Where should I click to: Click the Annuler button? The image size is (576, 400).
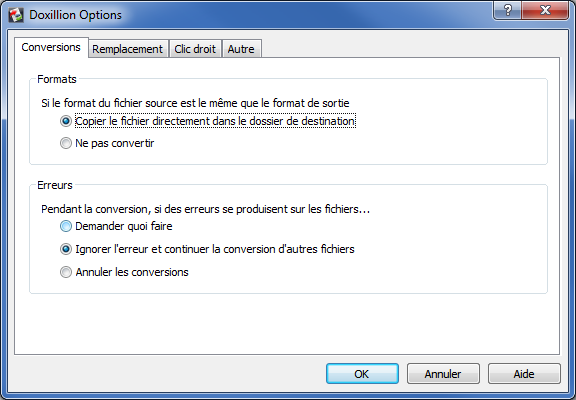(x=443, y=374)
